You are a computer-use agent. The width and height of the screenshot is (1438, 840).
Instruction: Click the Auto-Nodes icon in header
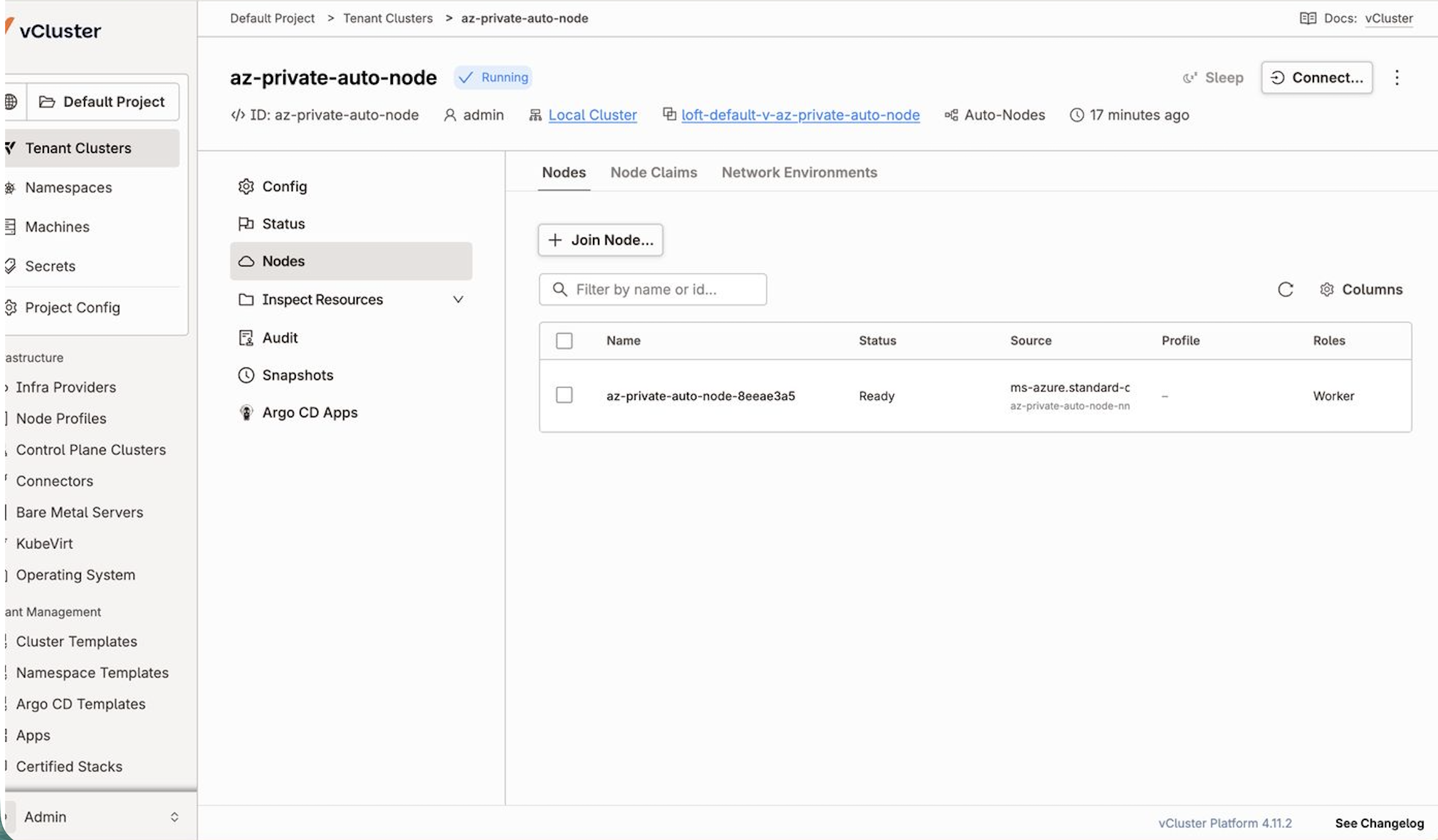click(951, 115)
